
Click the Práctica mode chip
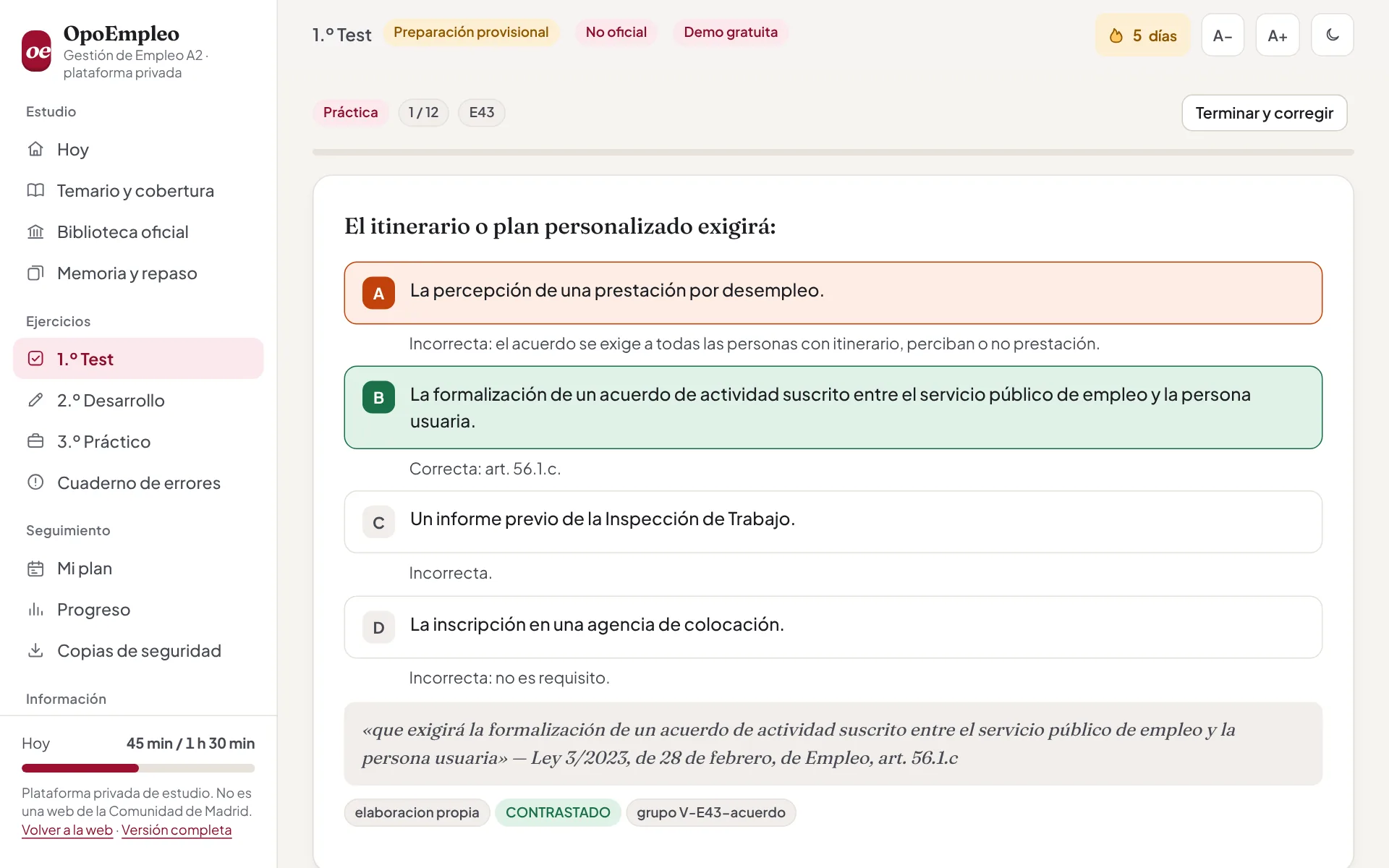[x=350, y=112]
